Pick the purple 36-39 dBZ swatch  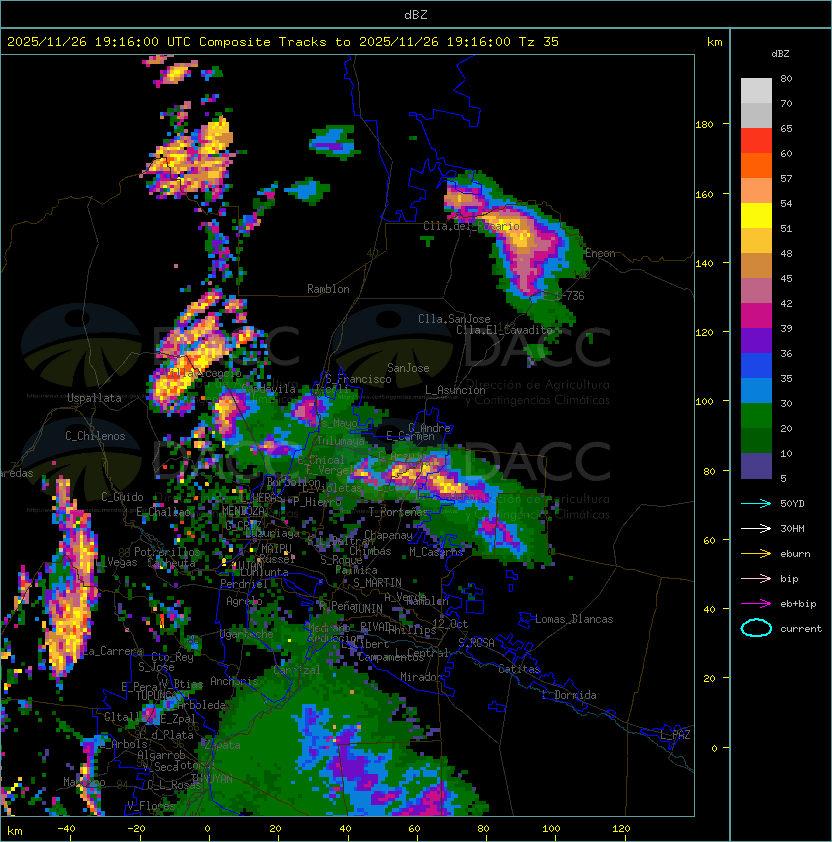pyautogui.click(x=756, y=340)
